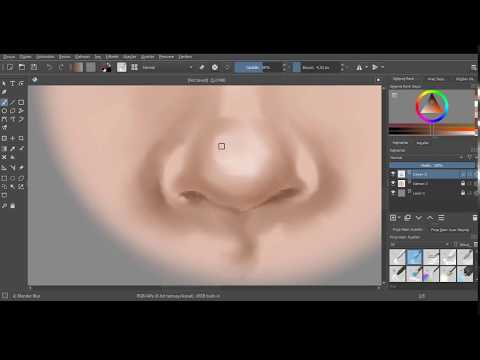Select the Text tool in toolbox
This screenshot has height=360, width=480.
(x=12, y=83)
